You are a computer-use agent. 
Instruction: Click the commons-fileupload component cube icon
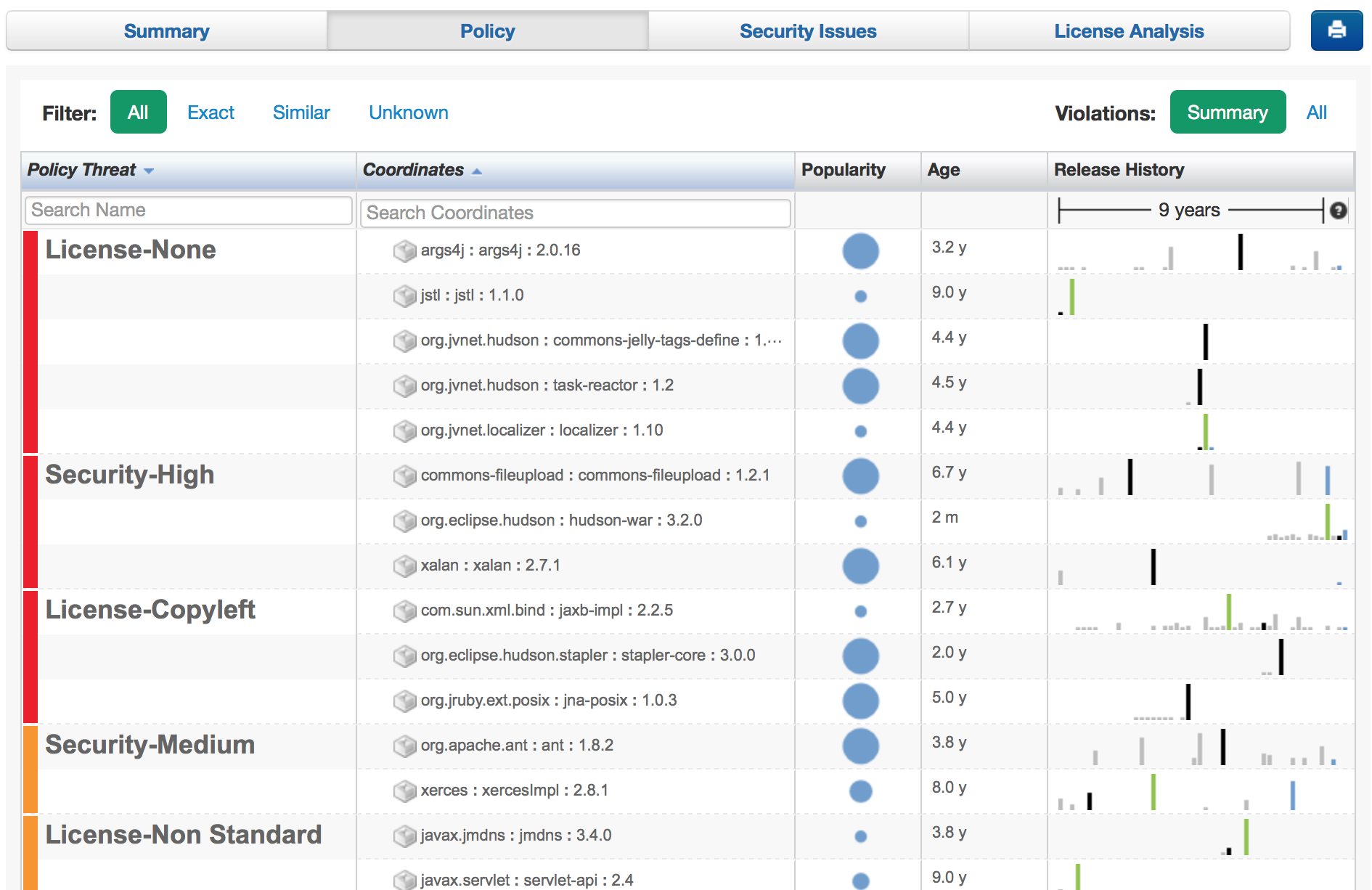[404, 476]
